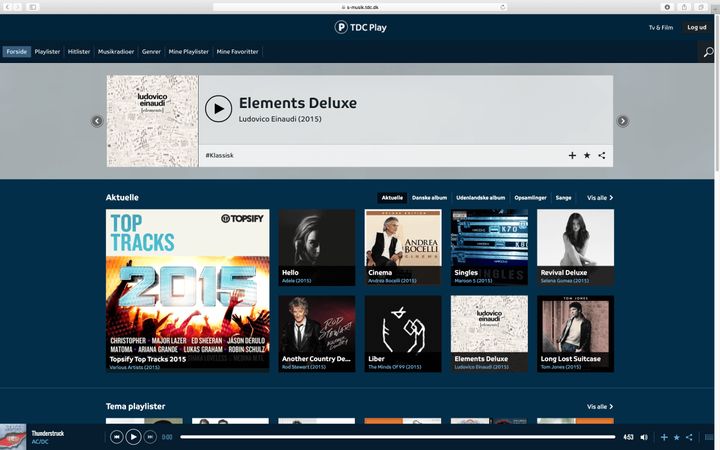The height and width of the screenshot is (450, 720).
Task: Share Elements Deluxe from the banner
Action: pyautogui.click(x=602, y=156)
